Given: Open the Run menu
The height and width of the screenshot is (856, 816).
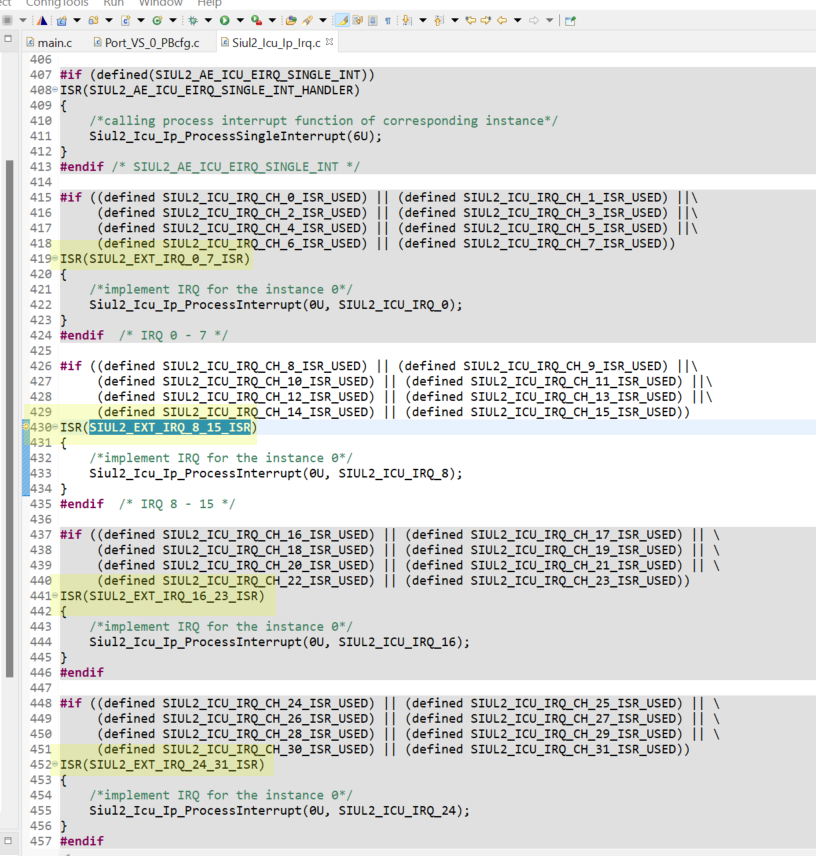Looking at the screenshot, I should (x=114, y=3).
